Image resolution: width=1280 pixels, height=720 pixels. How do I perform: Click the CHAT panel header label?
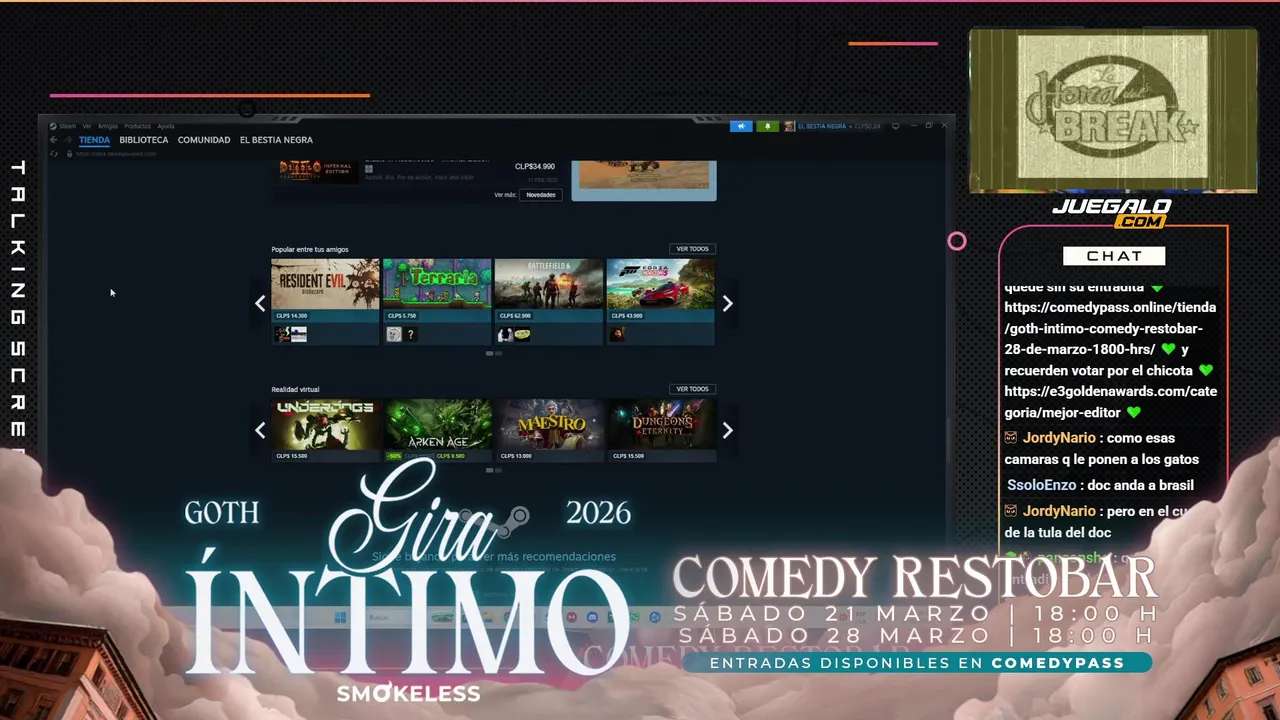point(1114,256)
